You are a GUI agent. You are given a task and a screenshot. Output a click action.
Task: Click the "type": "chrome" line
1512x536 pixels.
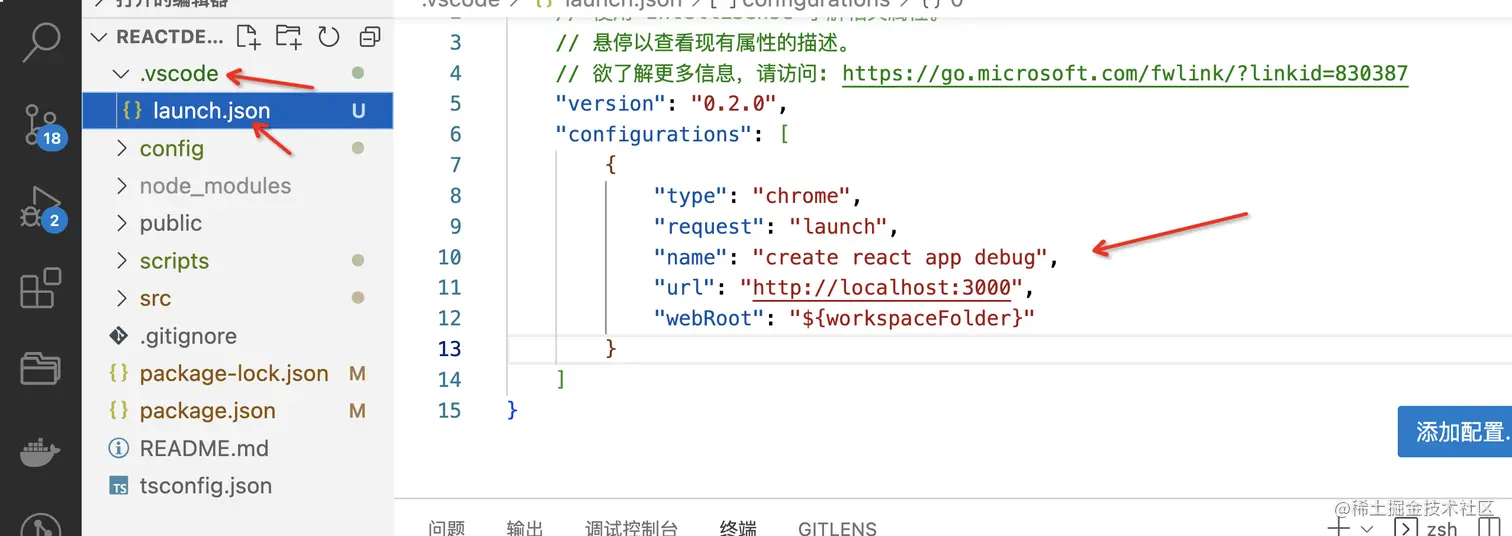coord(758,196)
